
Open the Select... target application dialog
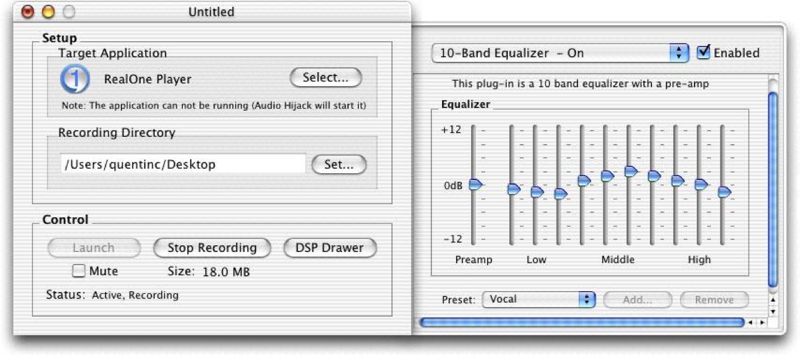326,78
